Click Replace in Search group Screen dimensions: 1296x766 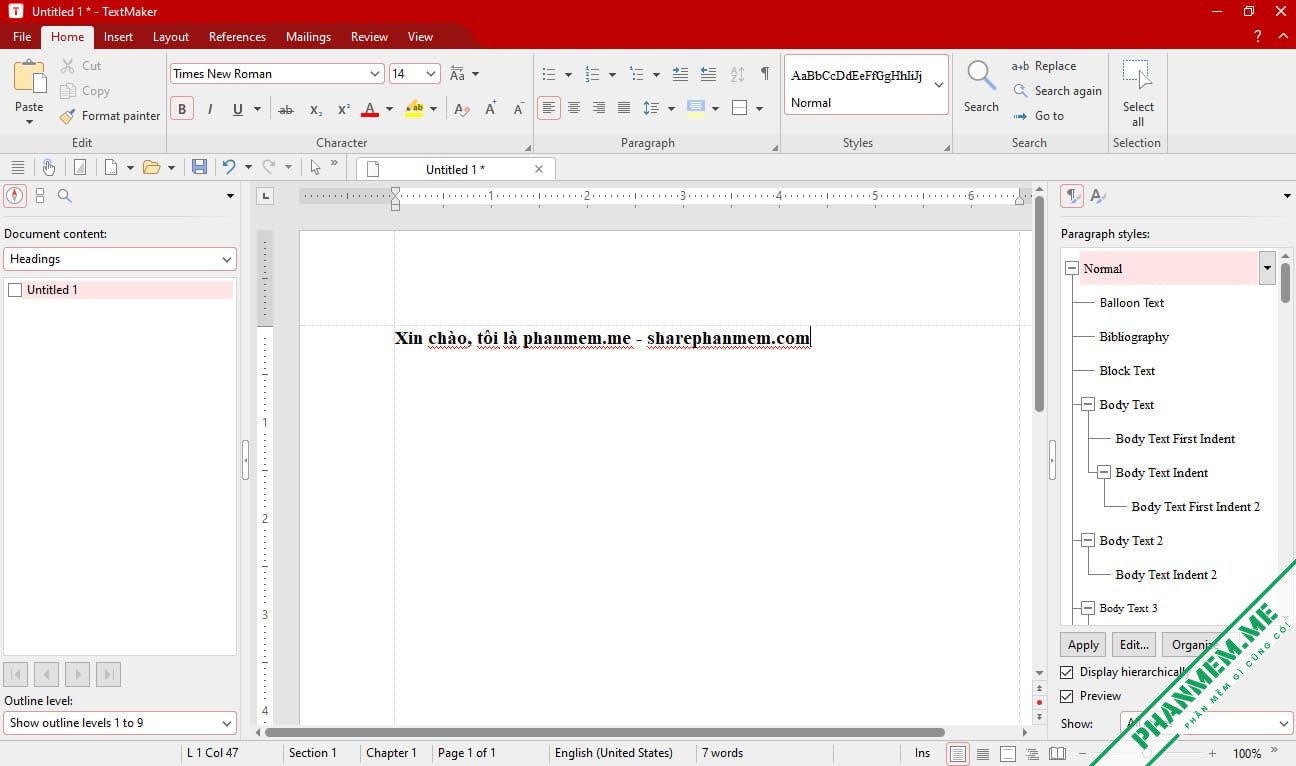(1044, 66)
